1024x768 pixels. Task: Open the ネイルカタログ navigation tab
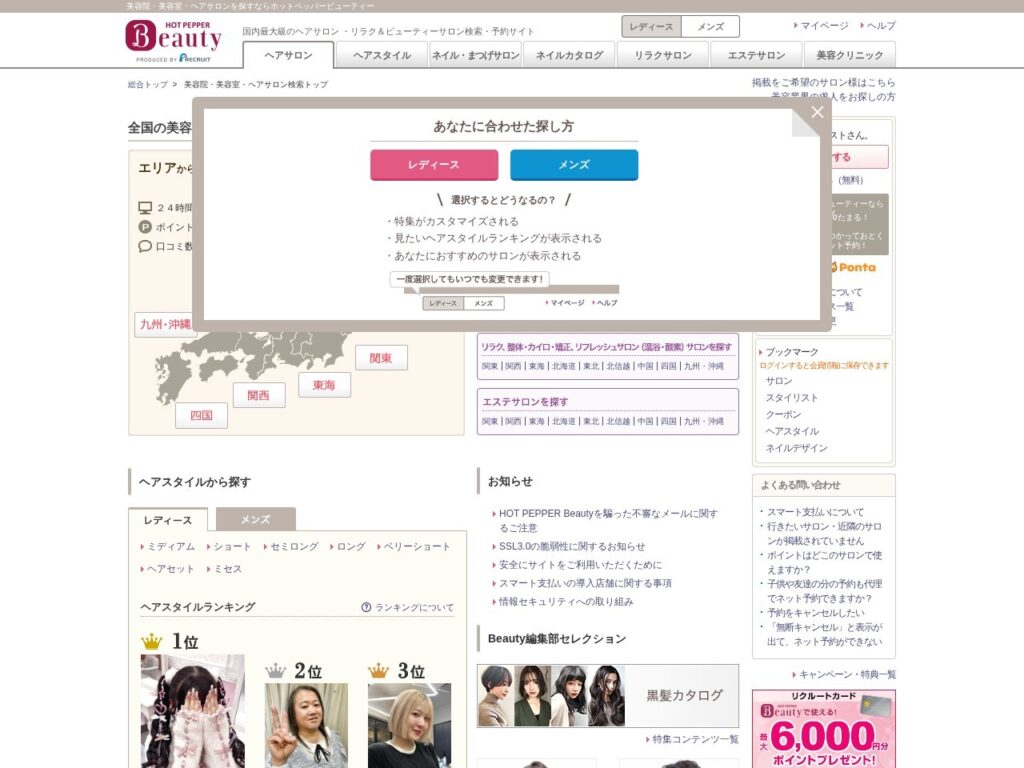pos(569,56)
